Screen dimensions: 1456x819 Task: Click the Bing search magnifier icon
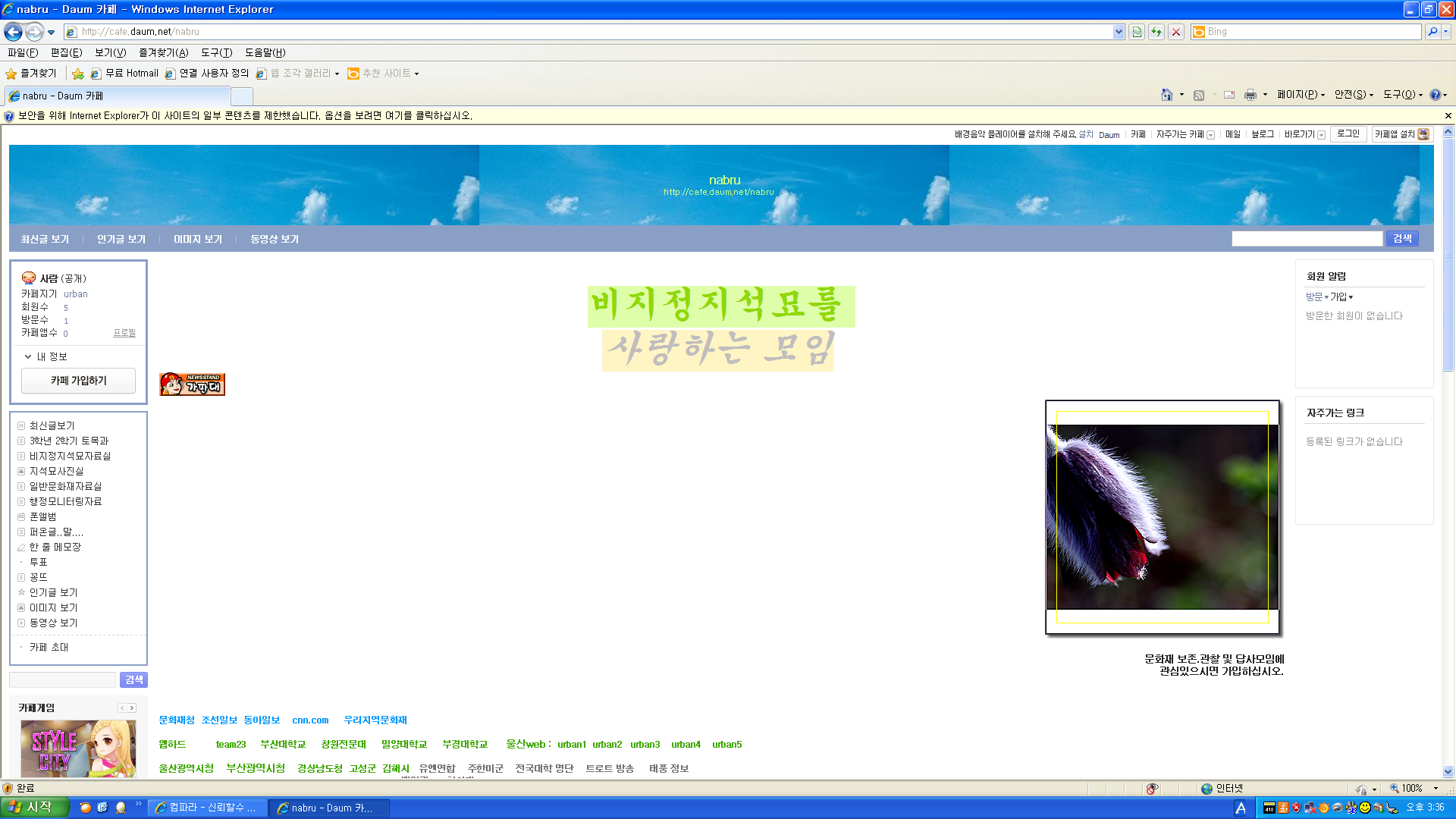tap(1432, 32)
